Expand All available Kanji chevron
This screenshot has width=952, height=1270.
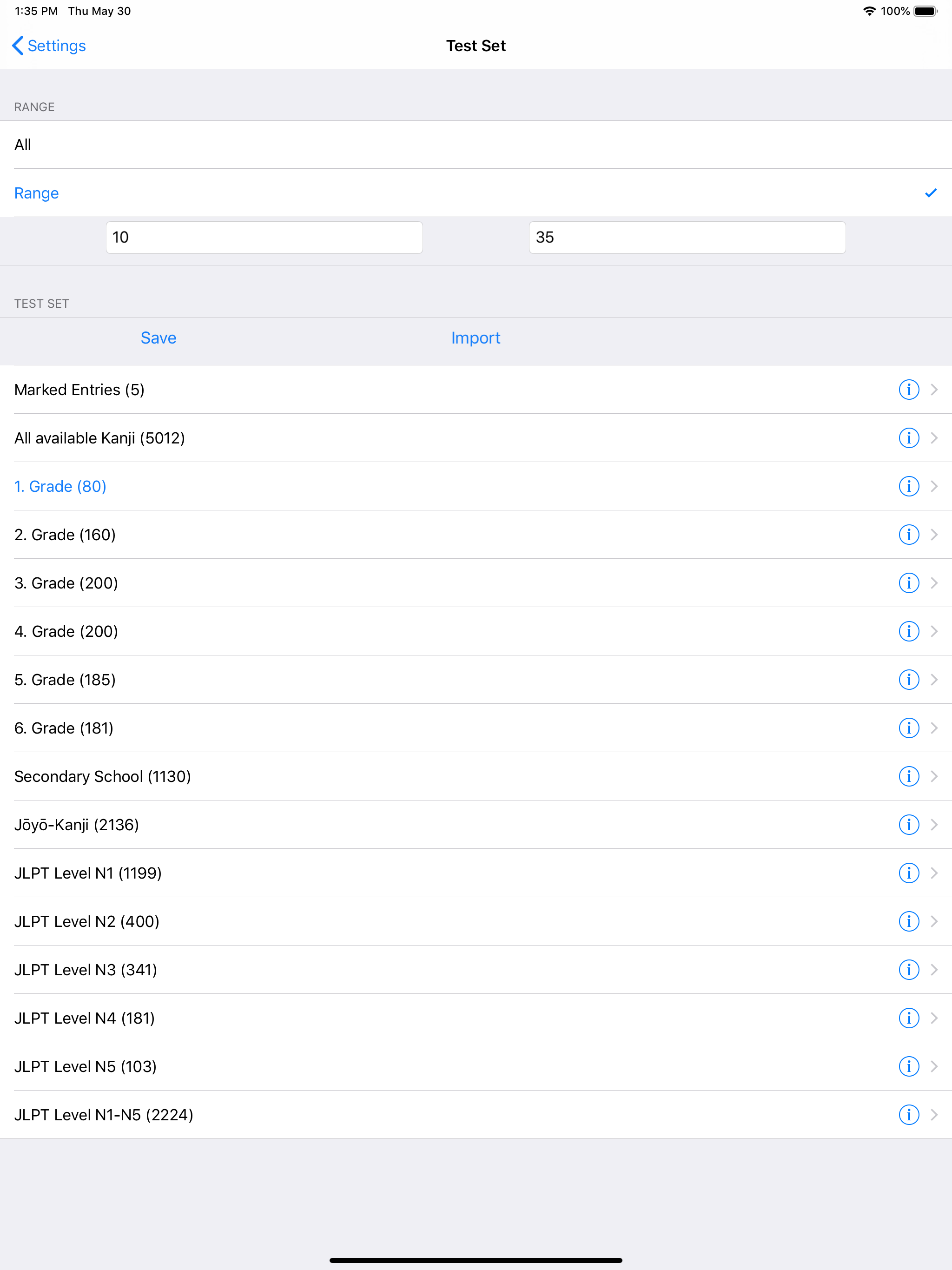point(934,437)
